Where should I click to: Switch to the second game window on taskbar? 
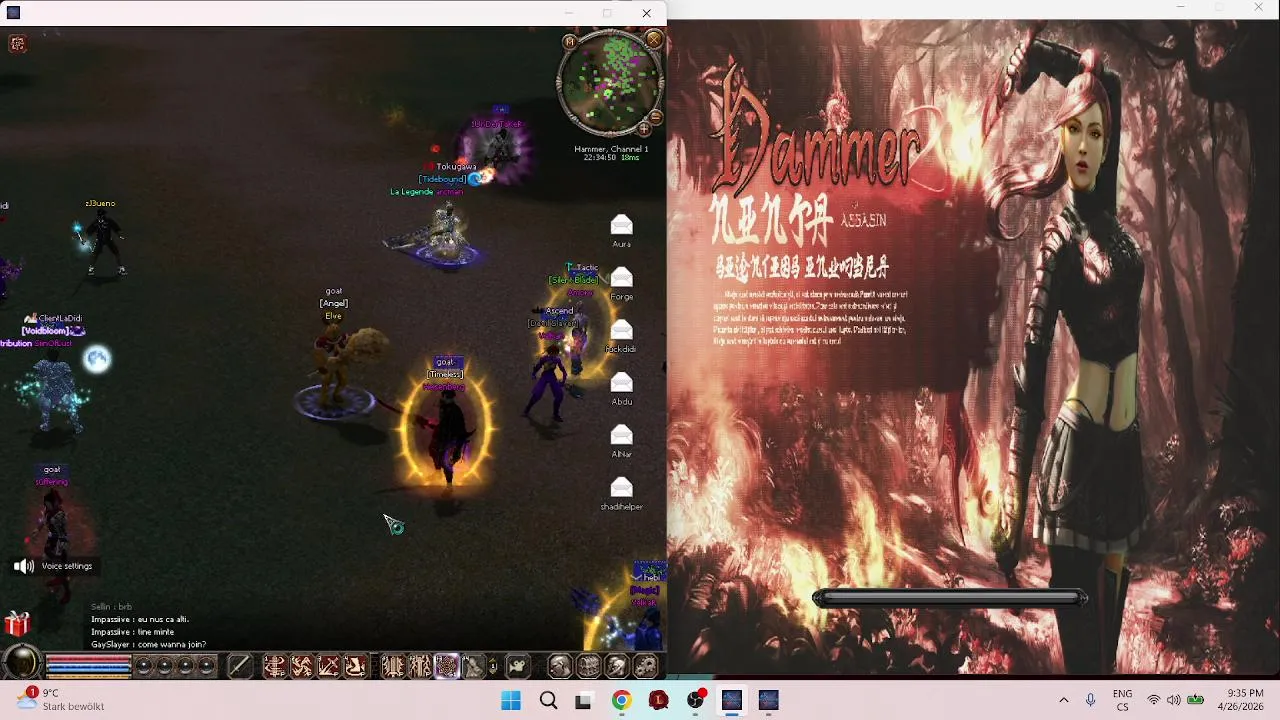pyautogui.click(x=768, y=701)
